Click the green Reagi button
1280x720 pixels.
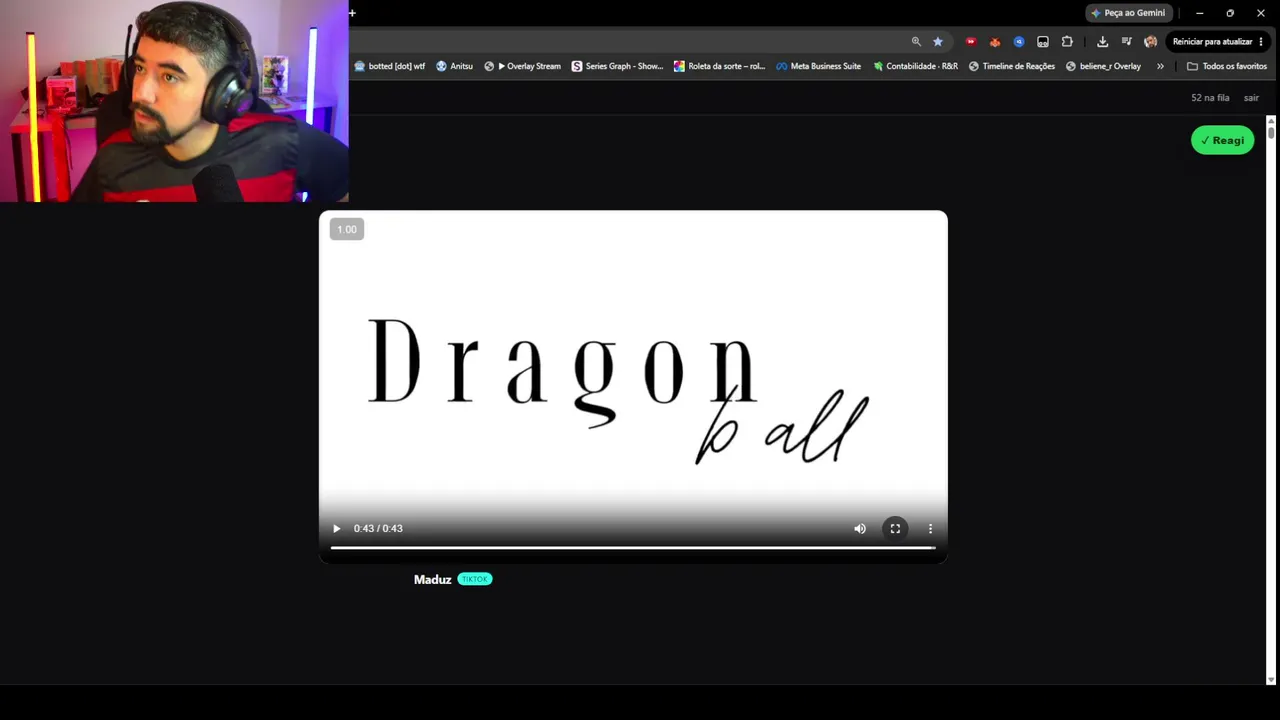[1222, 140]
